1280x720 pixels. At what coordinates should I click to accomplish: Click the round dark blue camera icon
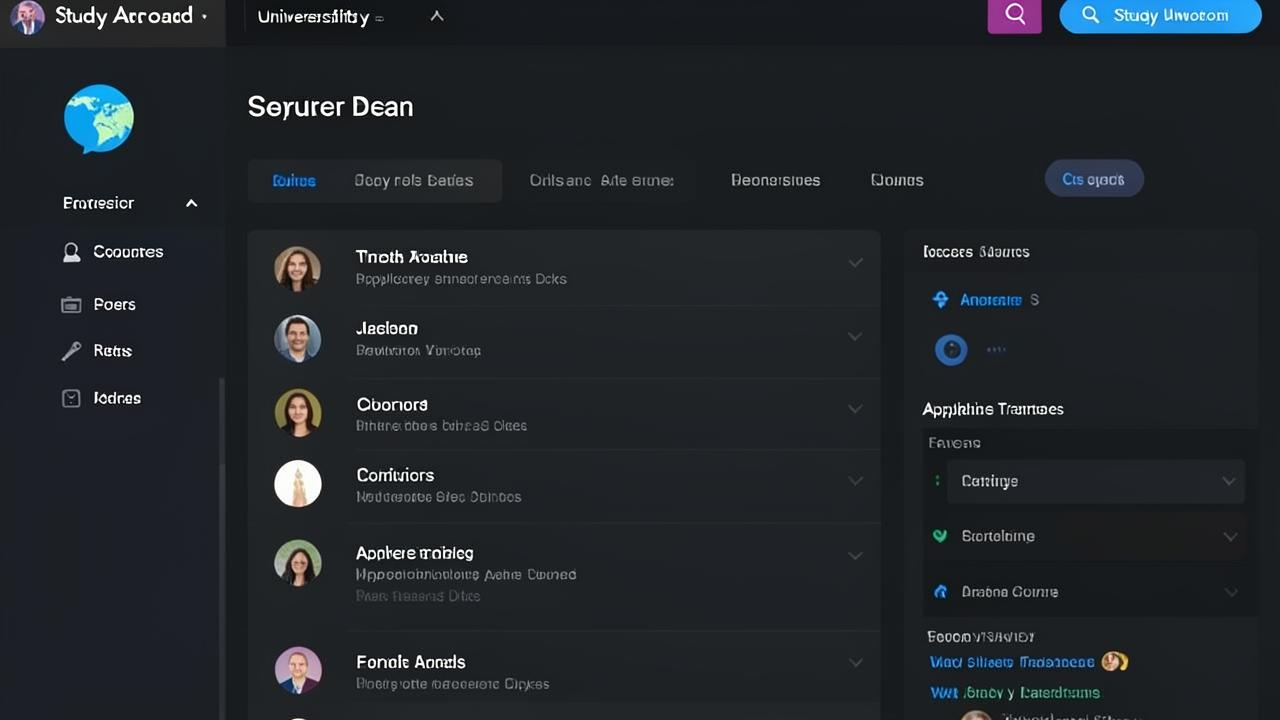coord(951,349)
